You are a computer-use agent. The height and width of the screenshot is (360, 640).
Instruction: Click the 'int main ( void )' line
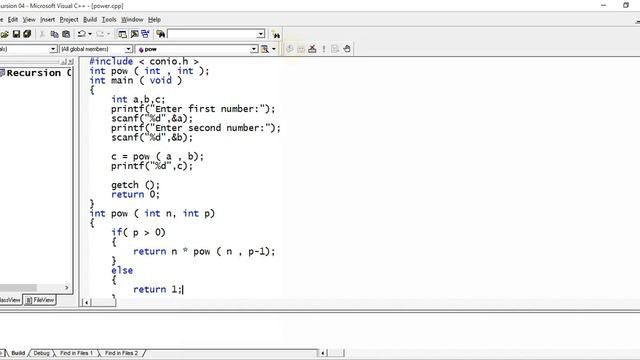pos(136,80)
